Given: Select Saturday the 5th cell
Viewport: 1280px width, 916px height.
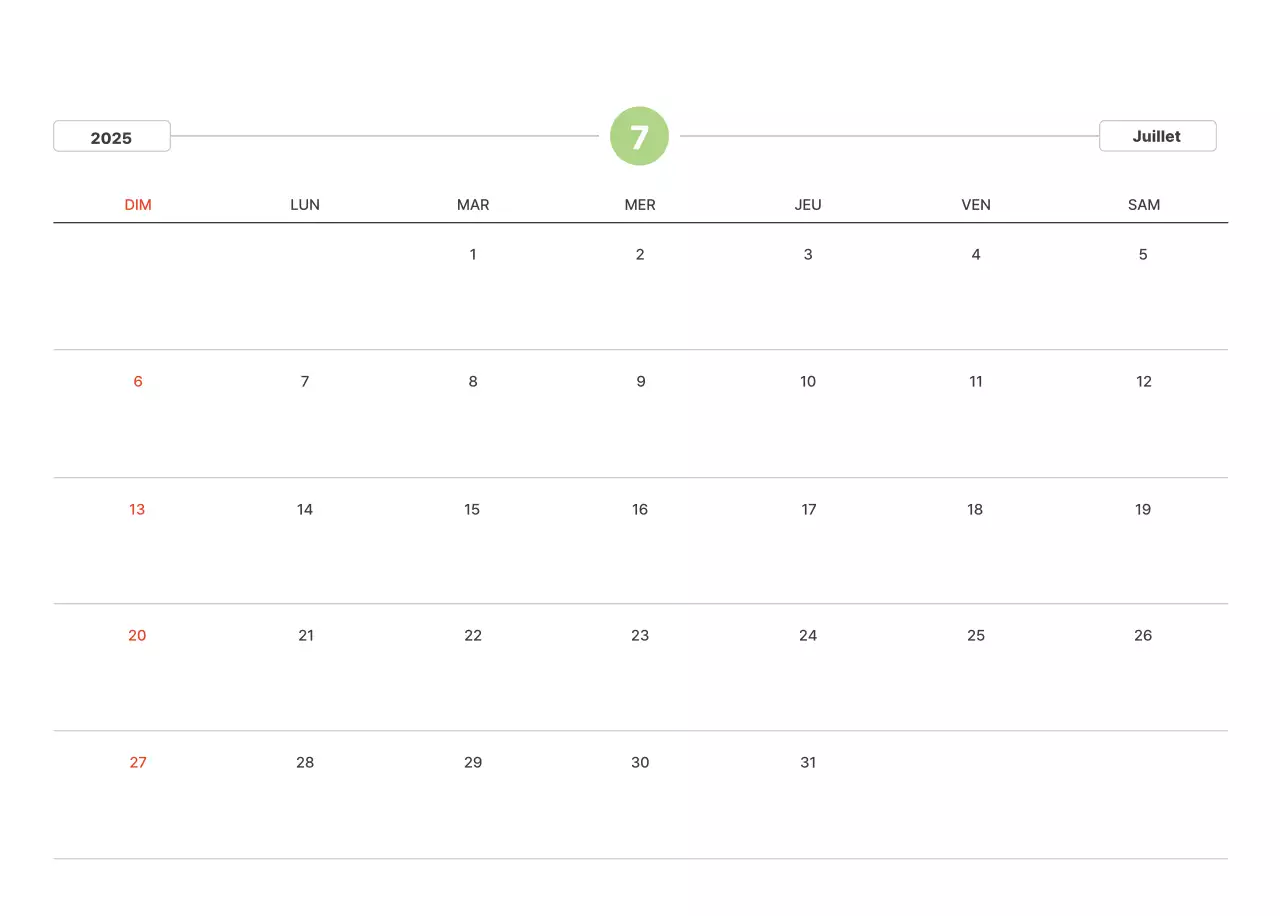Looking at the screenshot, I should click(x=1143, y=254).
